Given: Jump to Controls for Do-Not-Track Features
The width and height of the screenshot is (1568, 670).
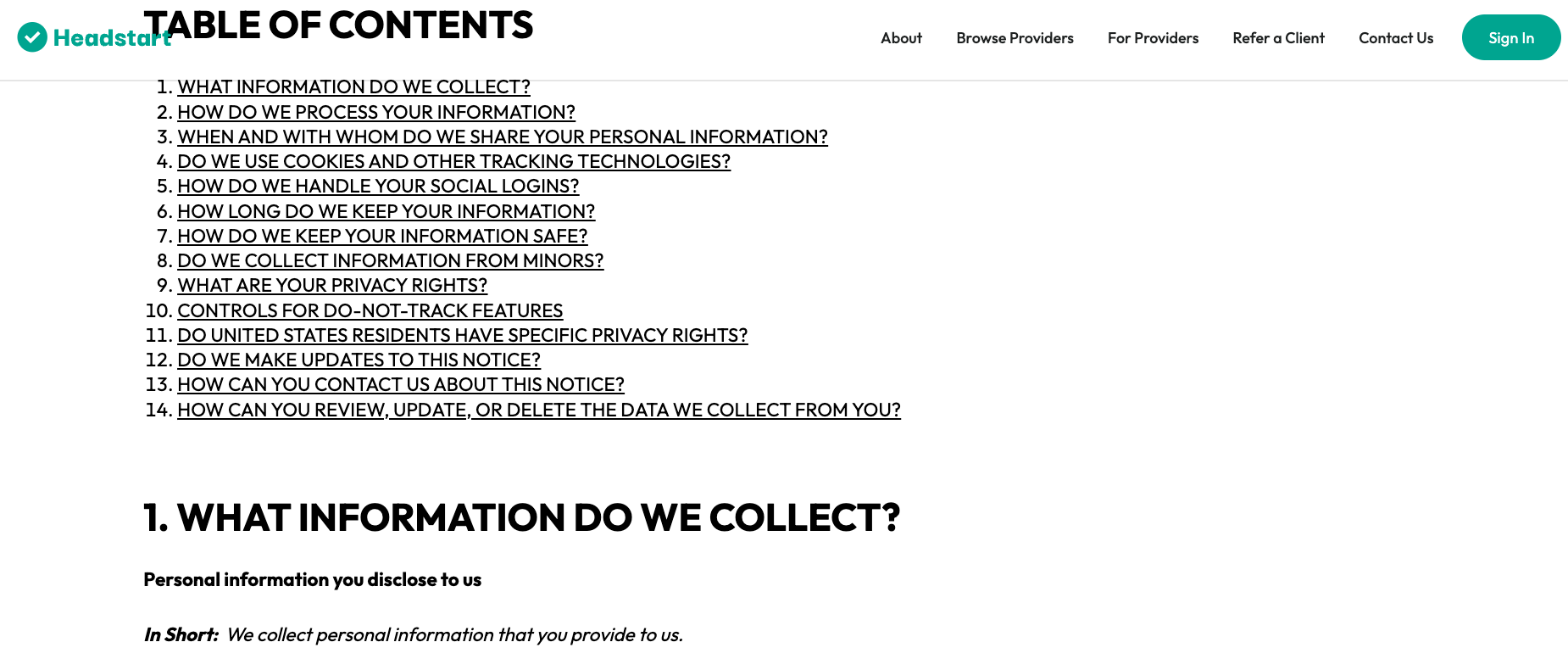Looking at the screenshot, I should pos(370,311).
